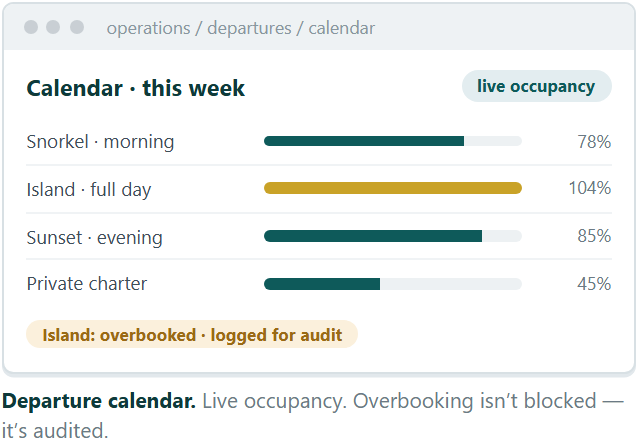Click the 45% occupancy value
This screenshot has height=448, width=636.
click(x=594, y=284)
